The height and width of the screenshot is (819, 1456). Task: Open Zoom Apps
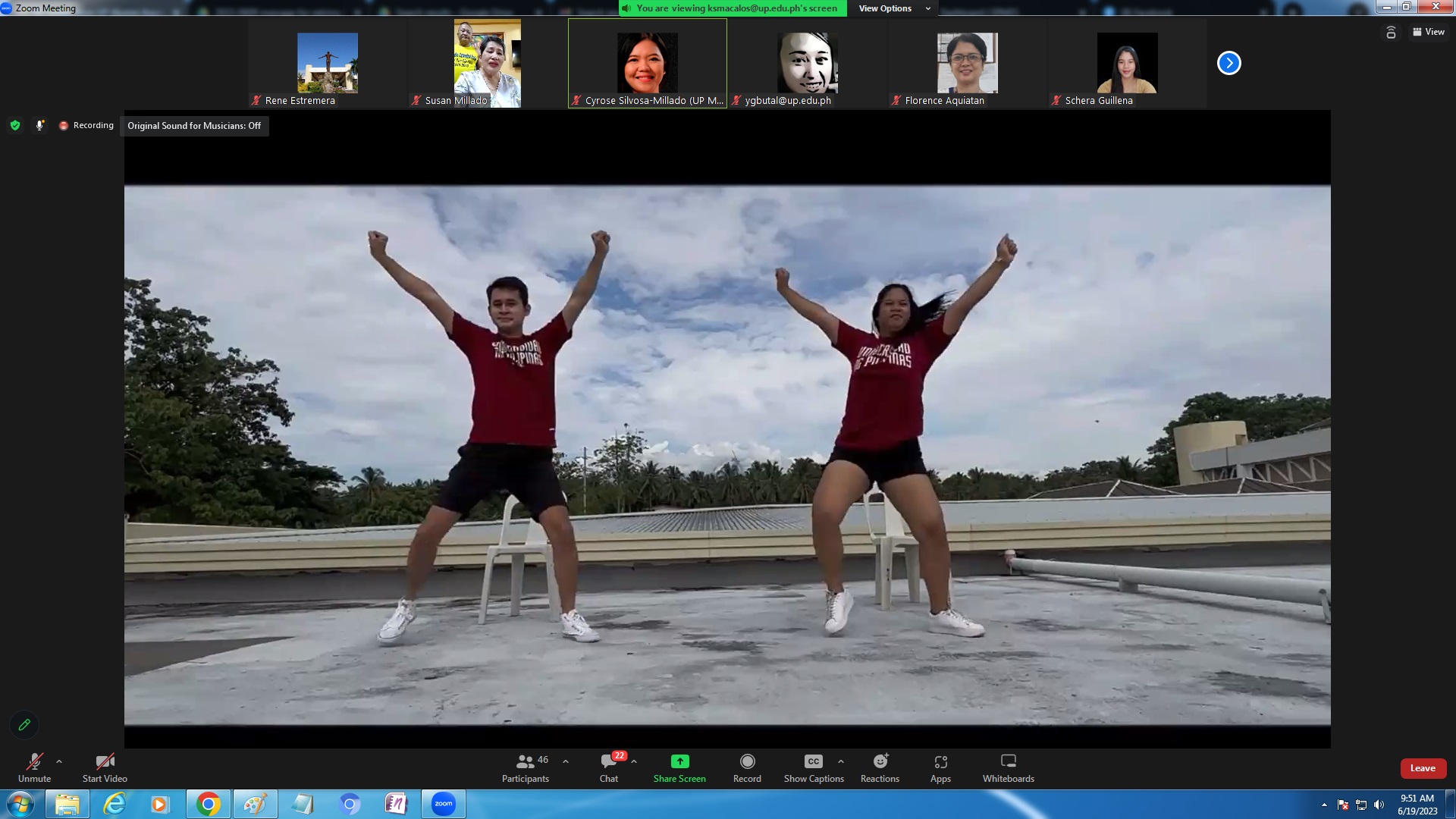click(x=940, y=767)
